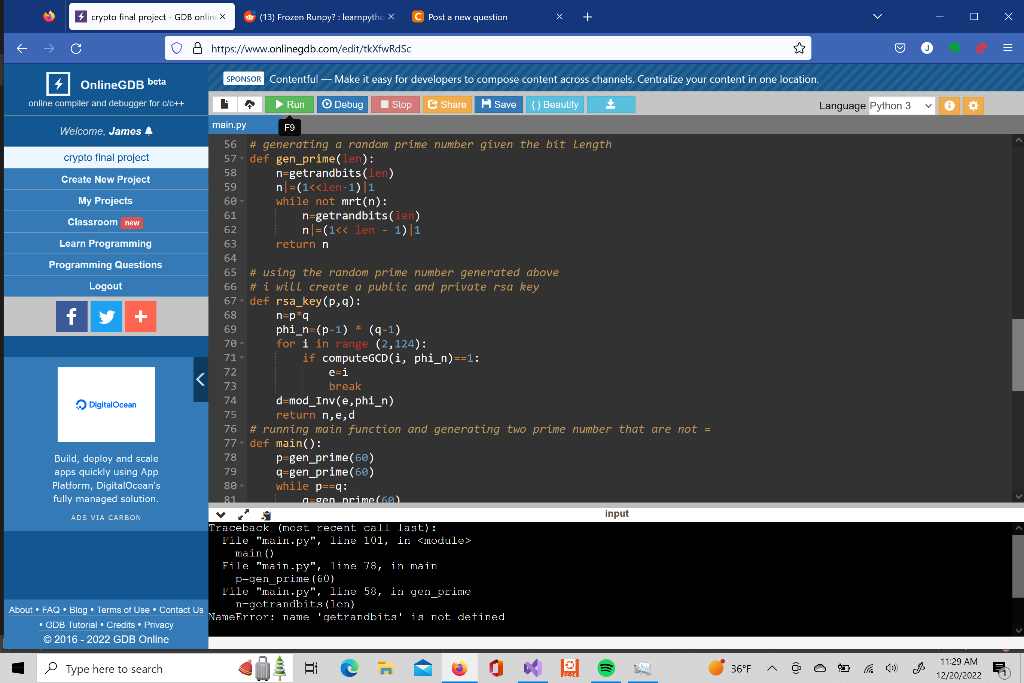Open the main.py editor tab
Screen dimensions: 1024x683
231,125
